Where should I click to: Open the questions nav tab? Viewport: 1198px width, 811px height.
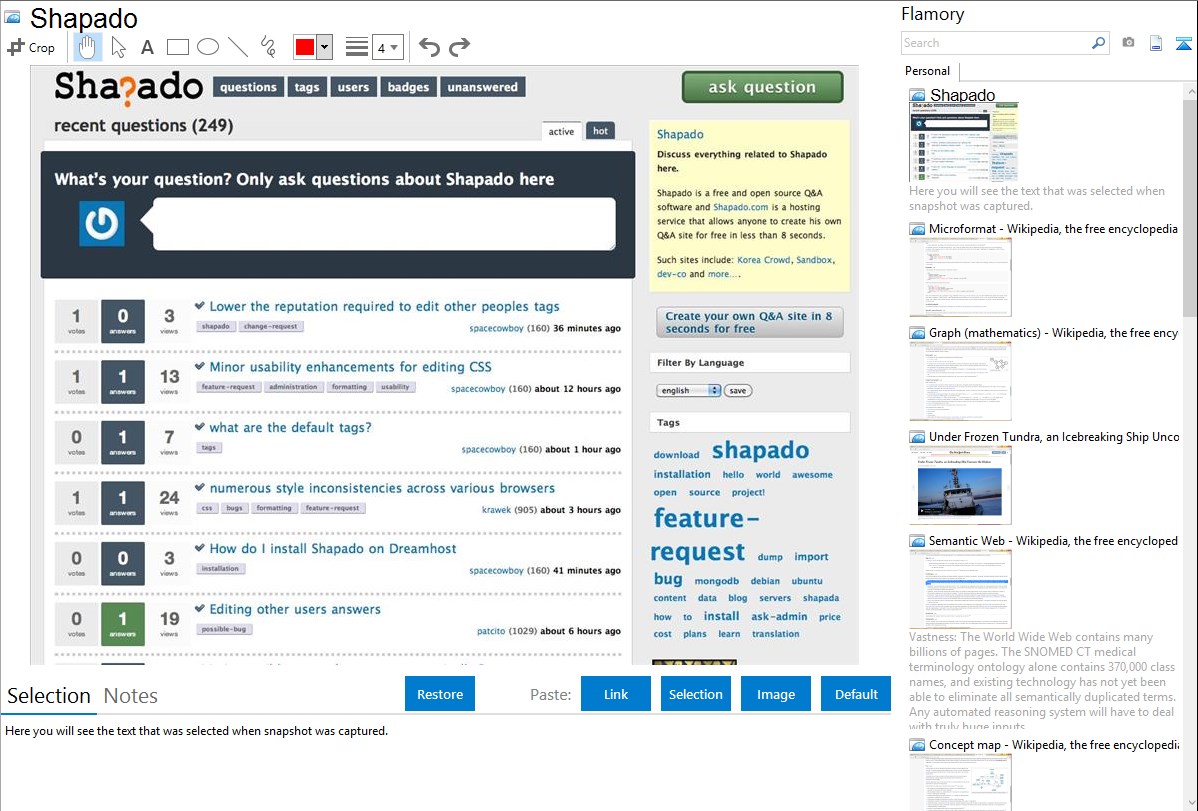click(x=248, y=87)
